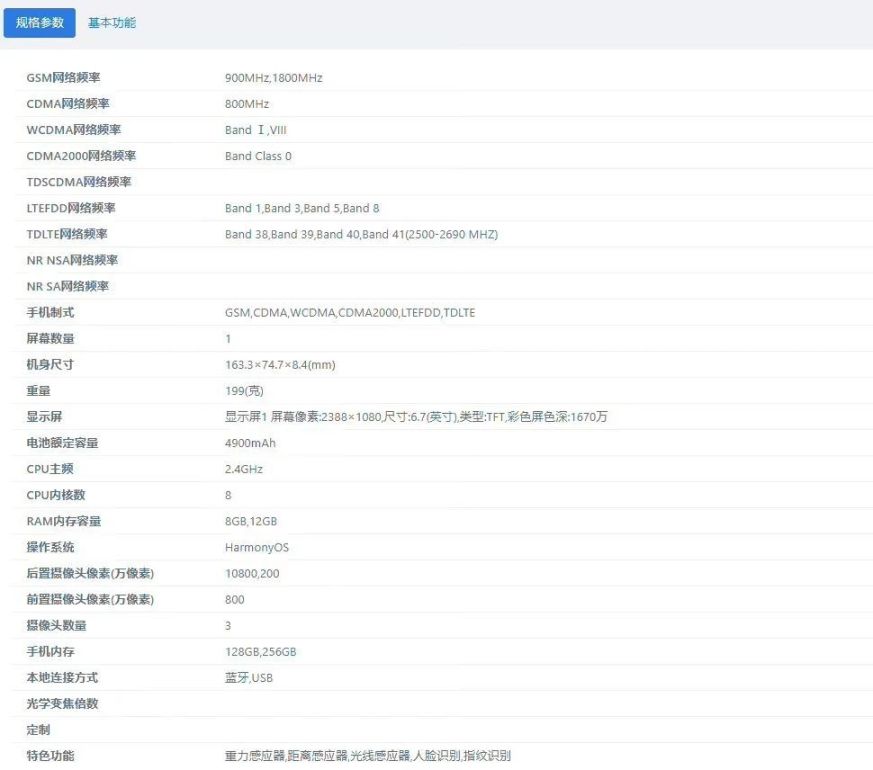873x770 pixels.
Task: Click the 显示屏1 屏幕像素 2388×1080 value
Action: click(x=416, y=417)
